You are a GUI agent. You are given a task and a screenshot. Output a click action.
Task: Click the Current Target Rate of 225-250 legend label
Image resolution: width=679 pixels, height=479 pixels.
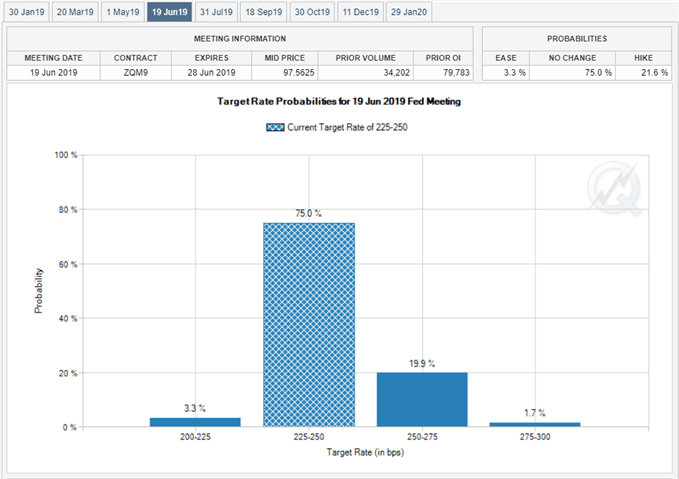pyautogui.click(x=347, y=127)
